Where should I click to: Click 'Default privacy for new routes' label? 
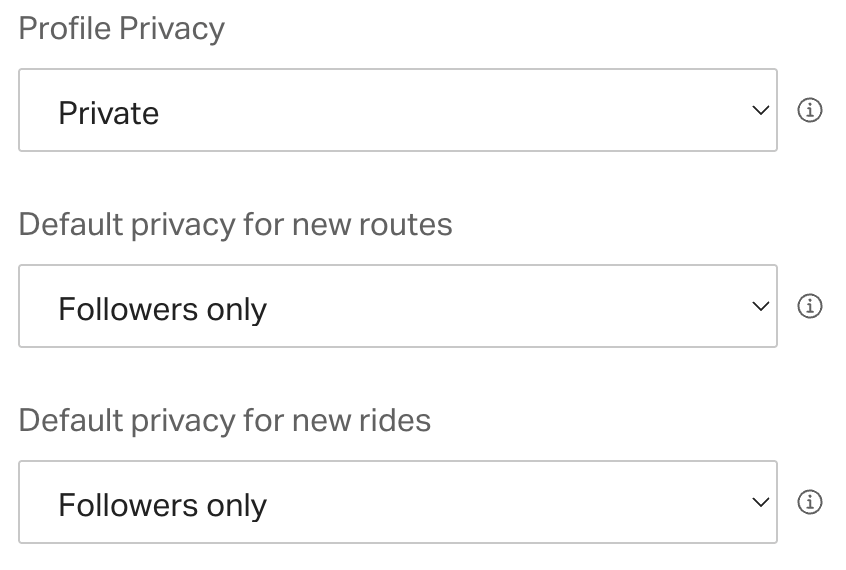tap(235, 225)
